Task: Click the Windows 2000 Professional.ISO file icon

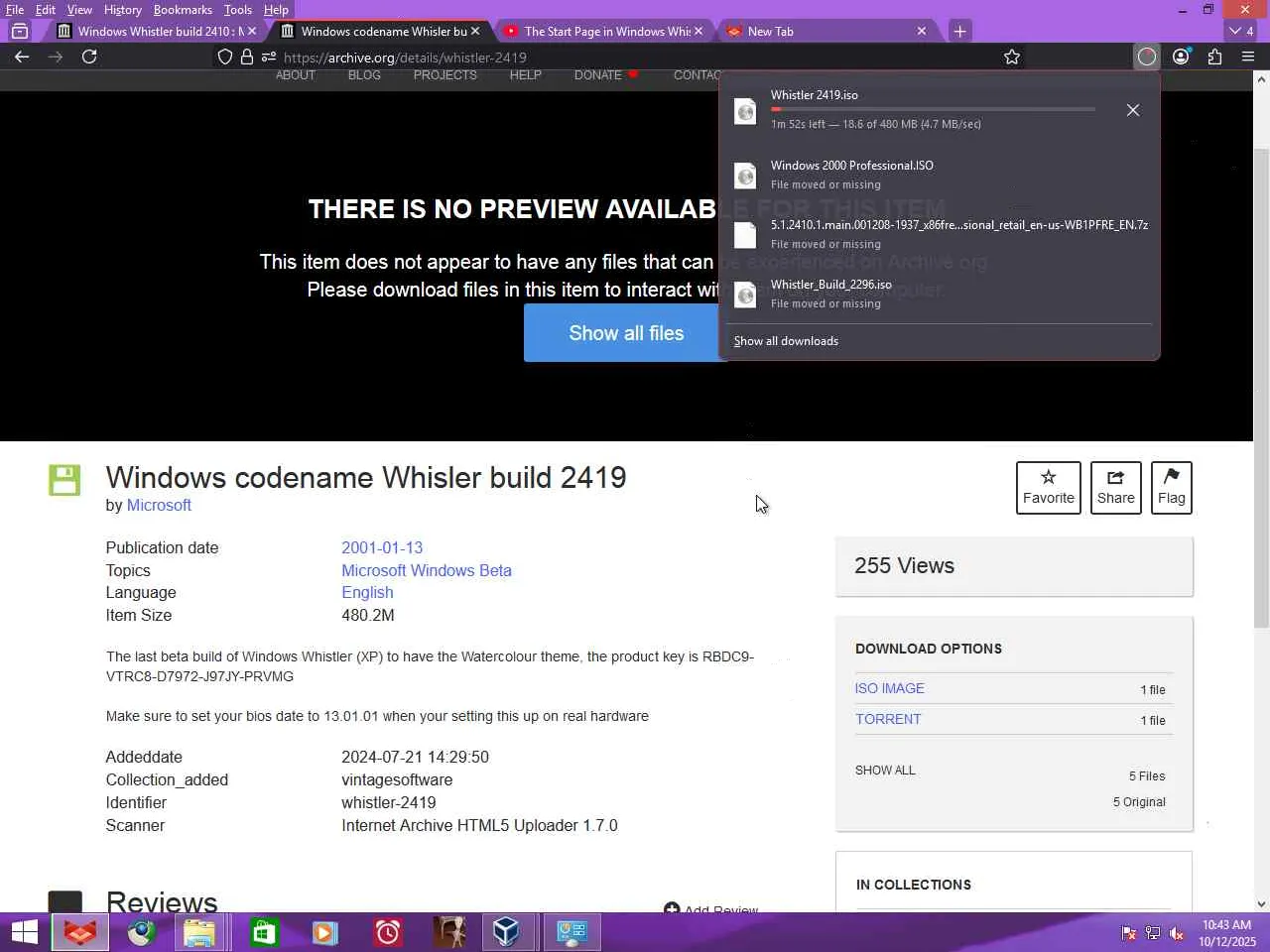Action: (745, 176)
